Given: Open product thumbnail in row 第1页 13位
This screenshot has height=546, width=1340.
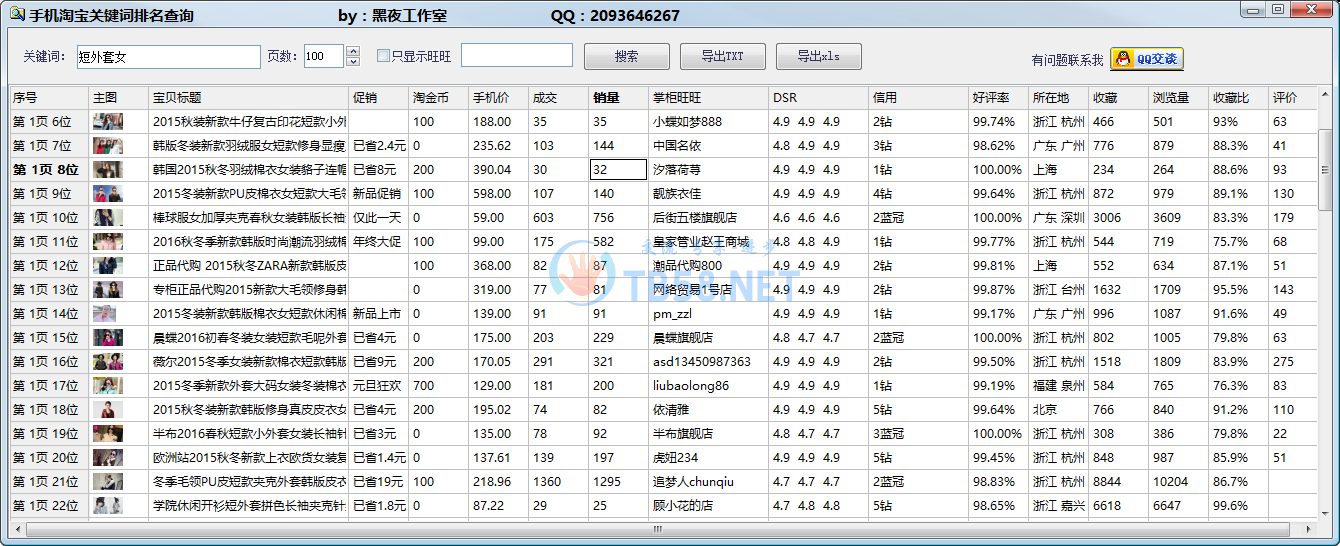Looking at the screenshot, I should click(x=108, y=290).
